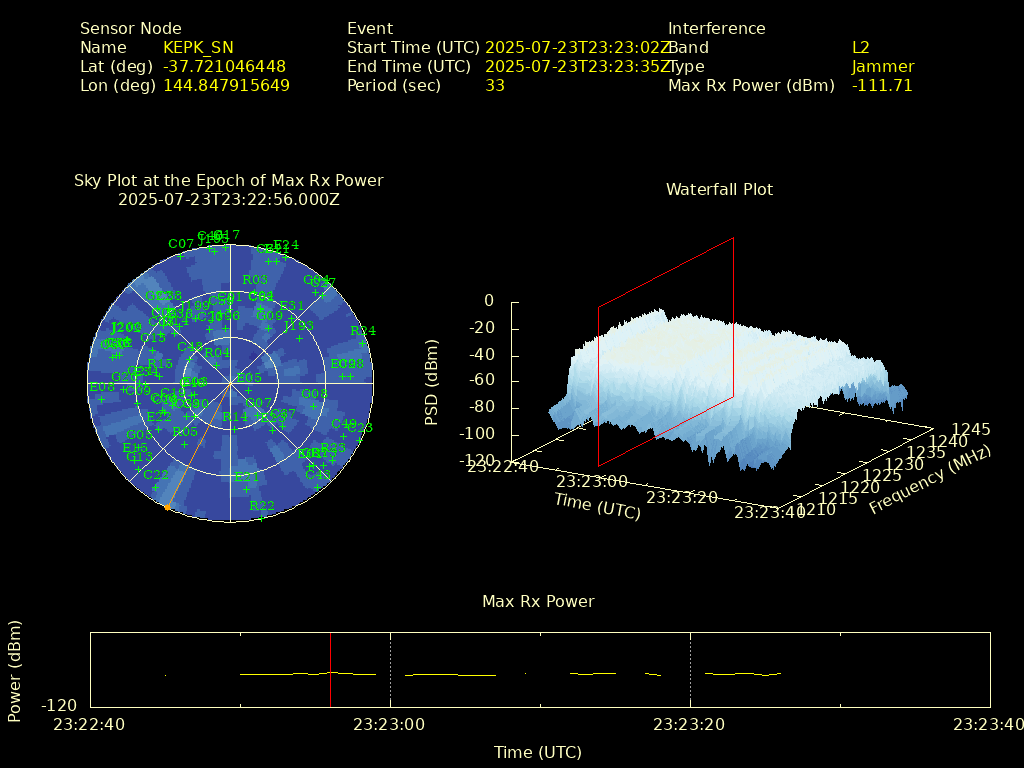
Task: Click the Jammer interference type value
Action: (883, 67)
